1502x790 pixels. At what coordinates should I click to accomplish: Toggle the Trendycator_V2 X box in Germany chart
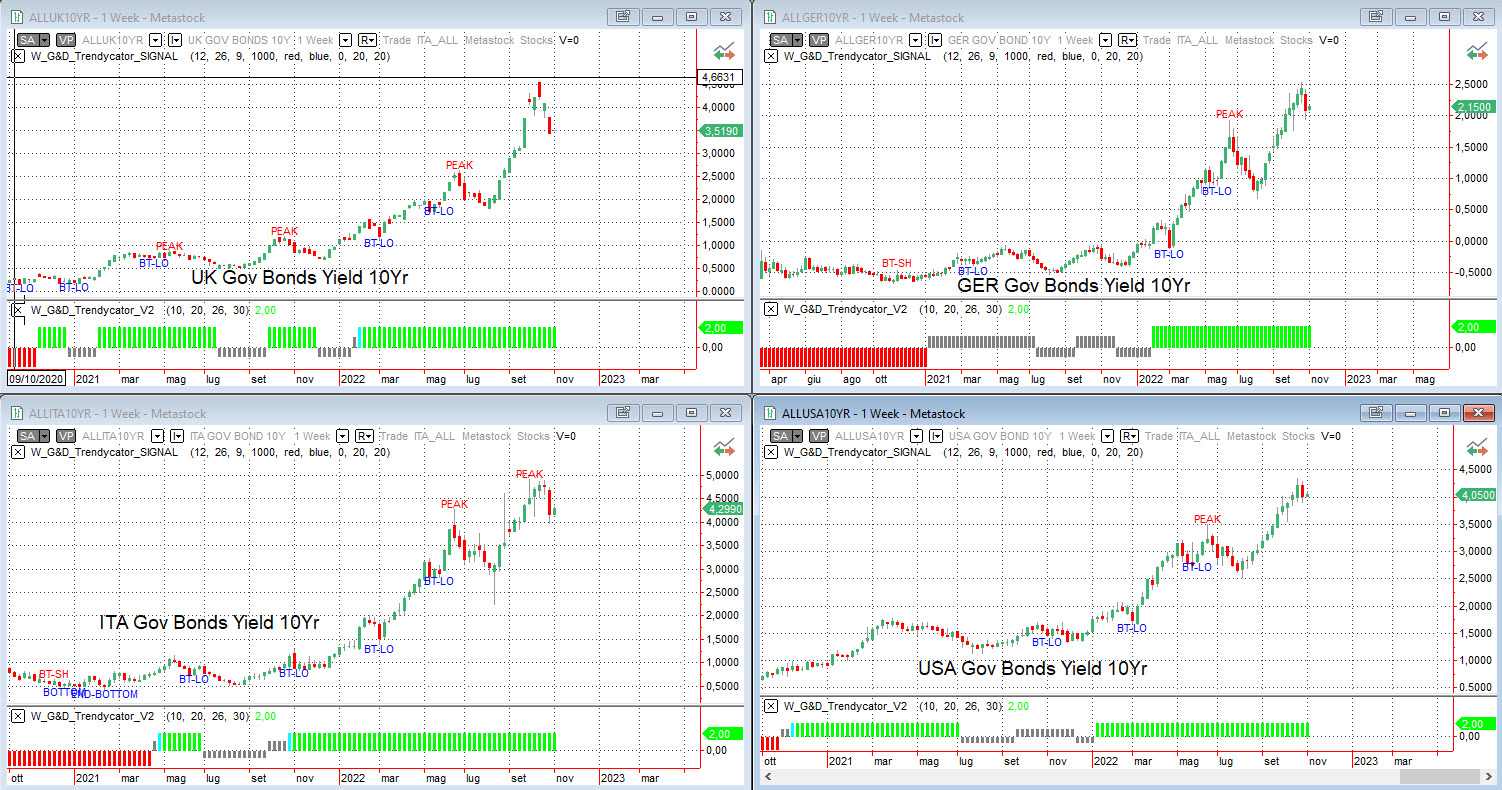tap(770, 309)
